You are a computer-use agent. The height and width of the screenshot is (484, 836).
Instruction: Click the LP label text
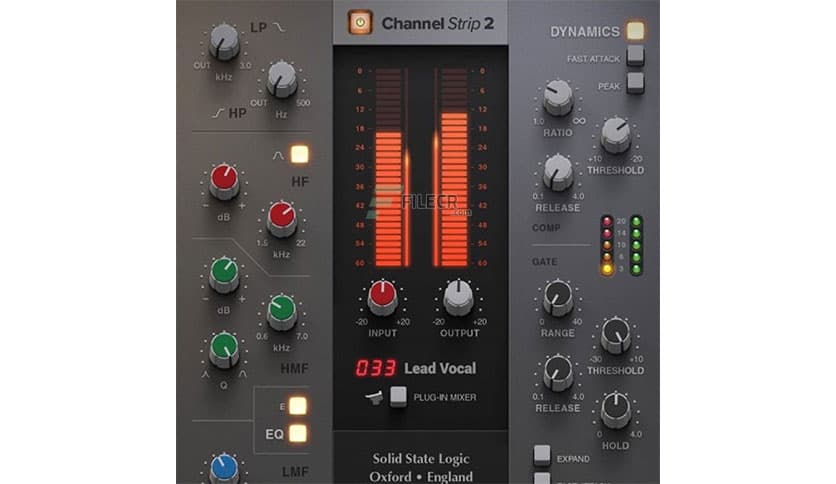(x=259, y=27)
